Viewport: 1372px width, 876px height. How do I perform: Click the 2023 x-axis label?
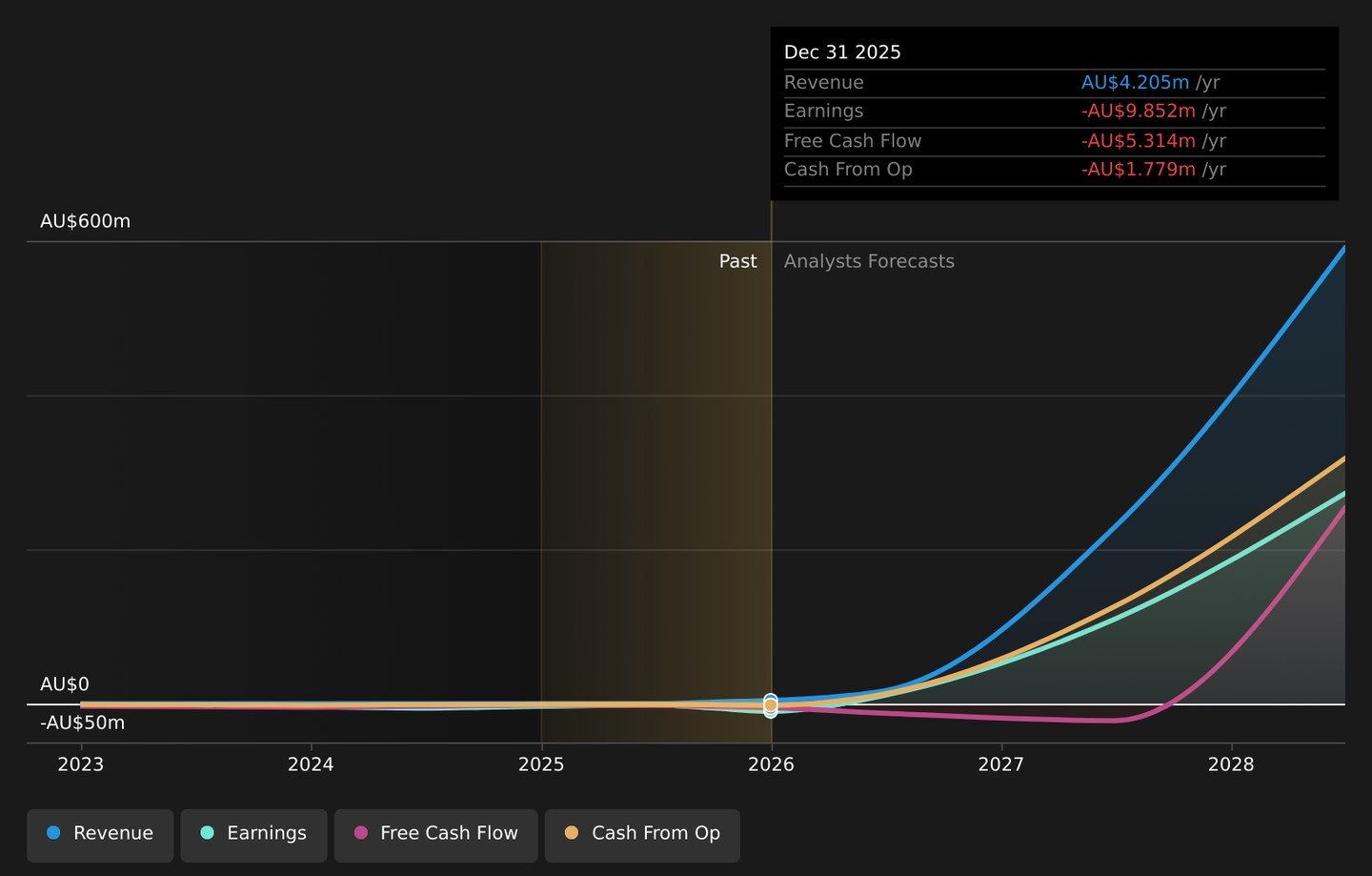[x=81, y=764]
